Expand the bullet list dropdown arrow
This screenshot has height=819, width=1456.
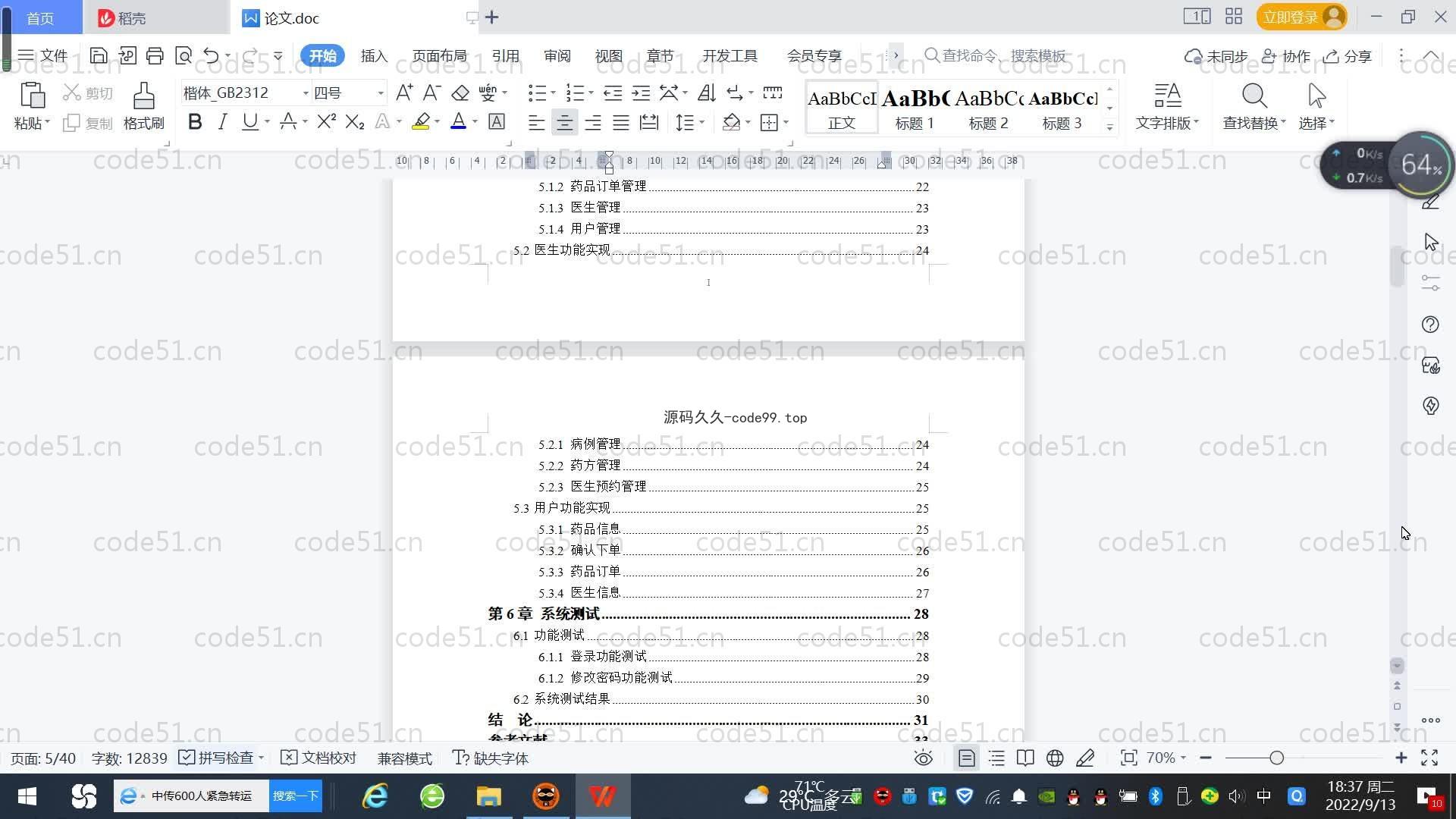pyautogui.click(x=553, y=93)
